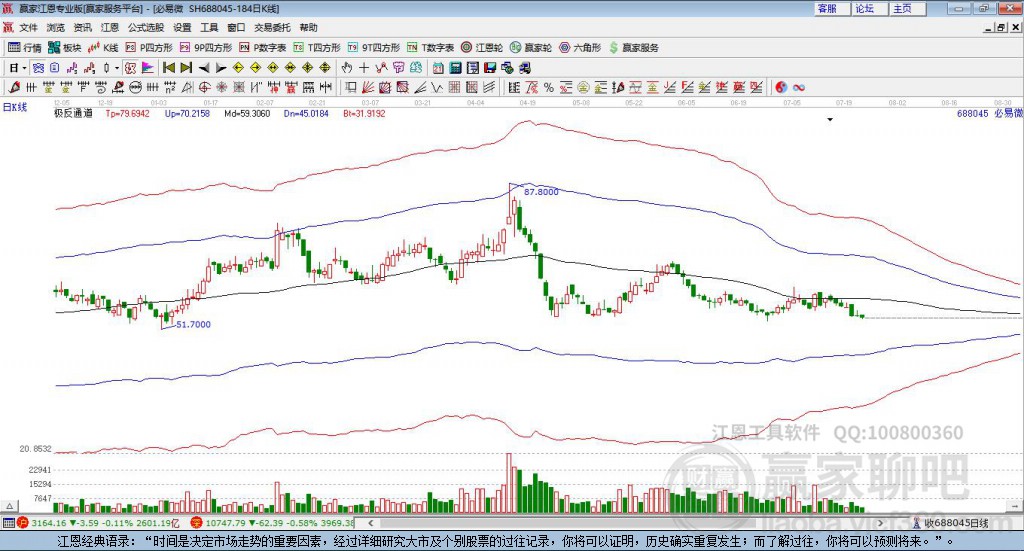
Task: Select the zigzag wave line tool
Action: tap(436, 87)
